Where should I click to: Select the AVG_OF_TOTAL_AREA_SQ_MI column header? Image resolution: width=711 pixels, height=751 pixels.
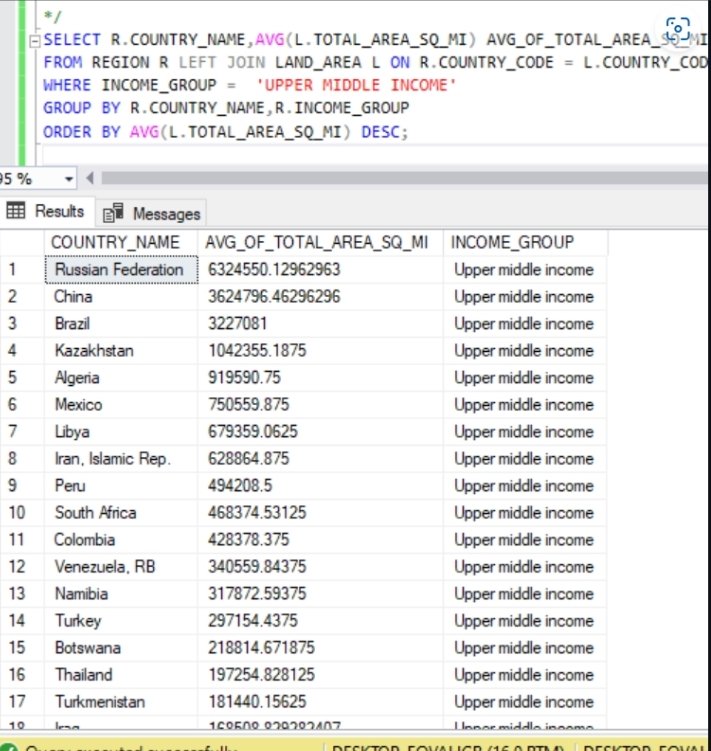[320, 242]
